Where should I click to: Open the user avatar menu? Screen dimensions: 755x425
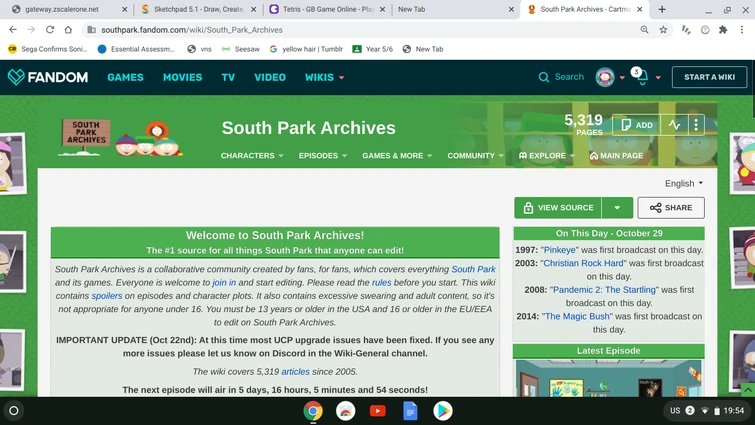click(605, 77)
